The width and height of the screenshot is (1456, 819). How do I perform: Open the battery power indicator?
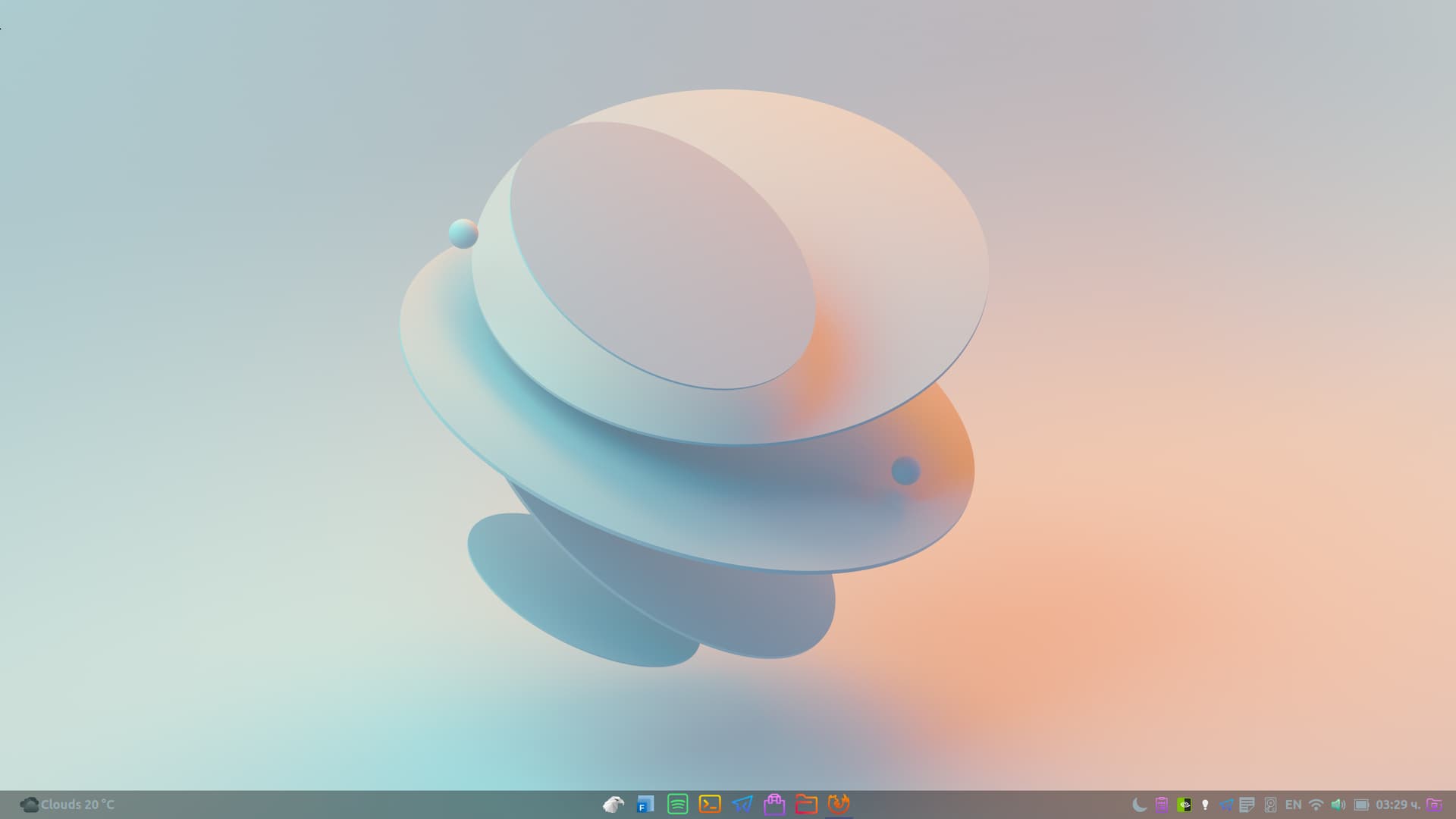point(1361,805)
